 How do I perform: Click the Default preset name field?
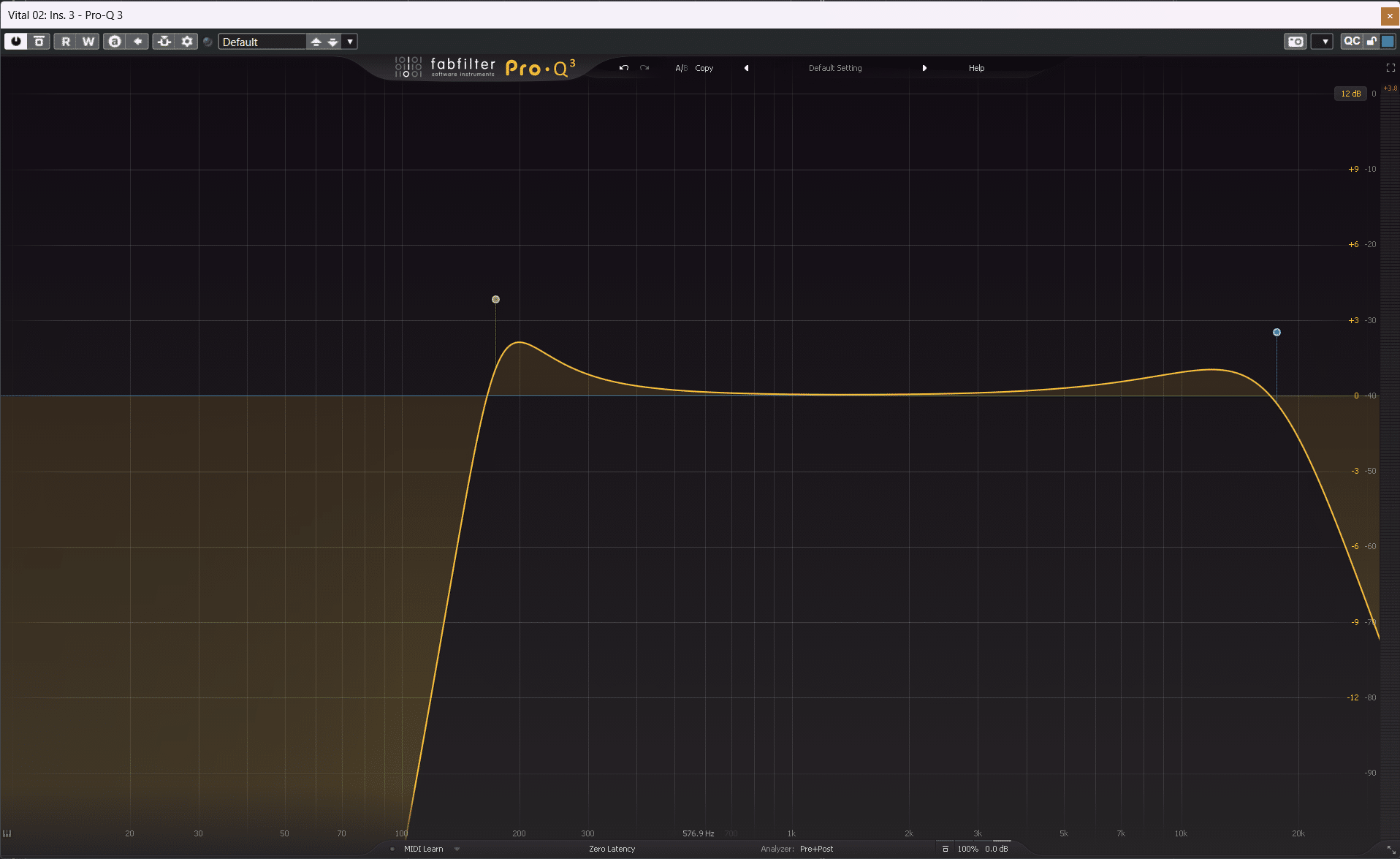pyautogui.click(x=262, y=42)
